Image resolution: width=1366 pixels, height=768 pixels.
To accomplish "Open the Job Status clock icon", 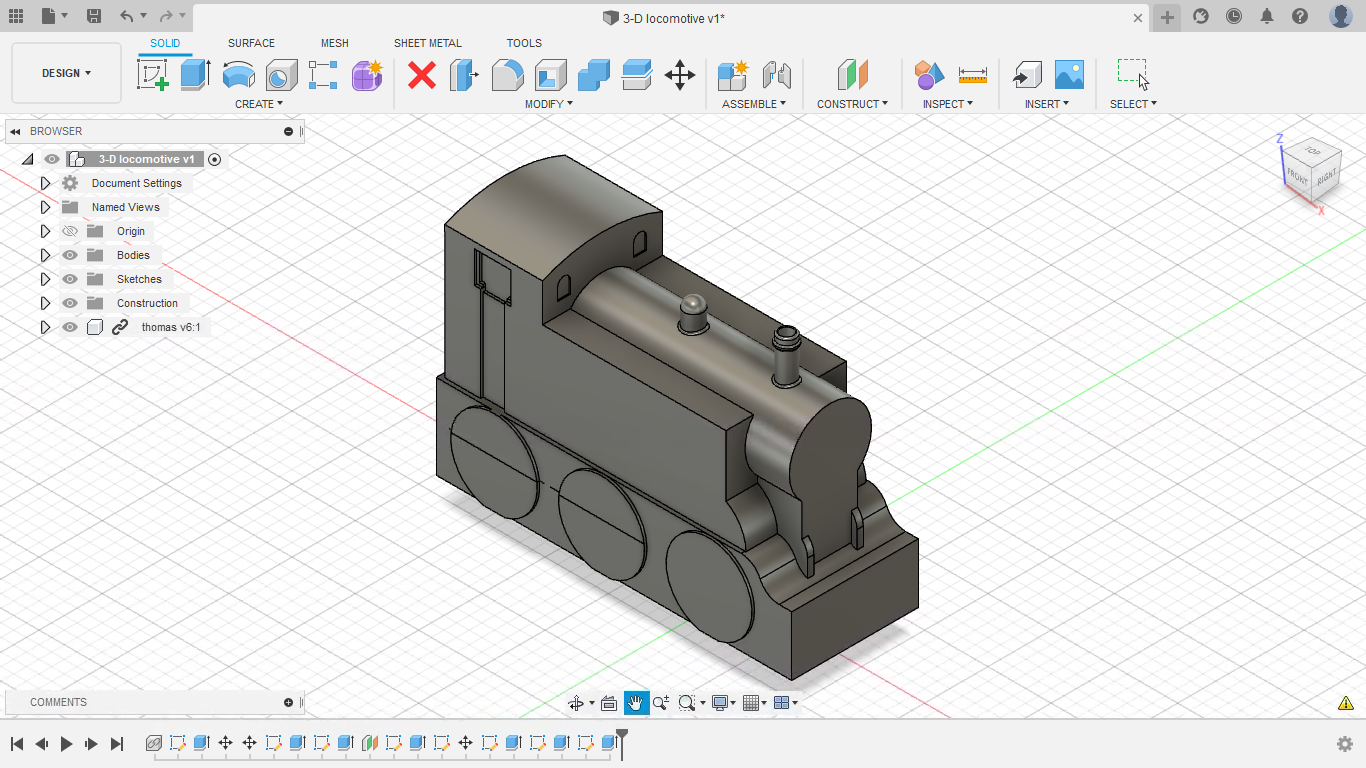I will pyautogui.click(x=1234, y=16).
